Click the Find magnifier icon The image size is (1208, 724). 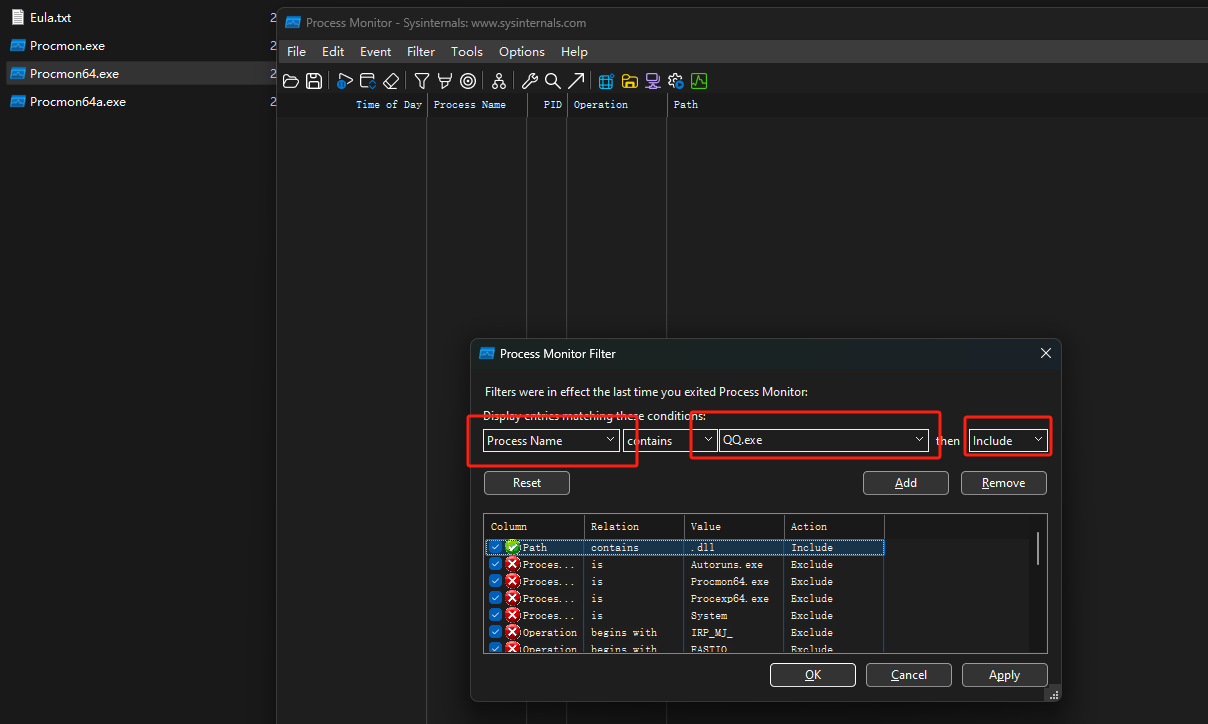coord(552,81)
